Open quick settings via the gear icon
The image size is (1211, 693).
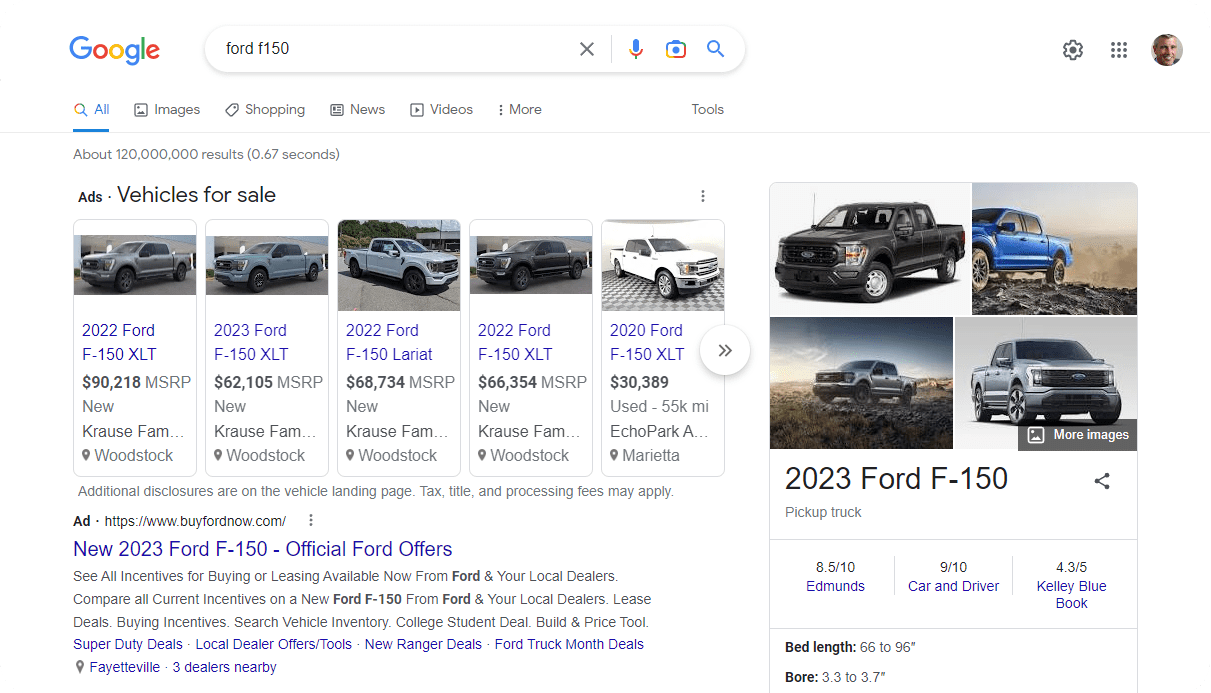coord(1073,49)
